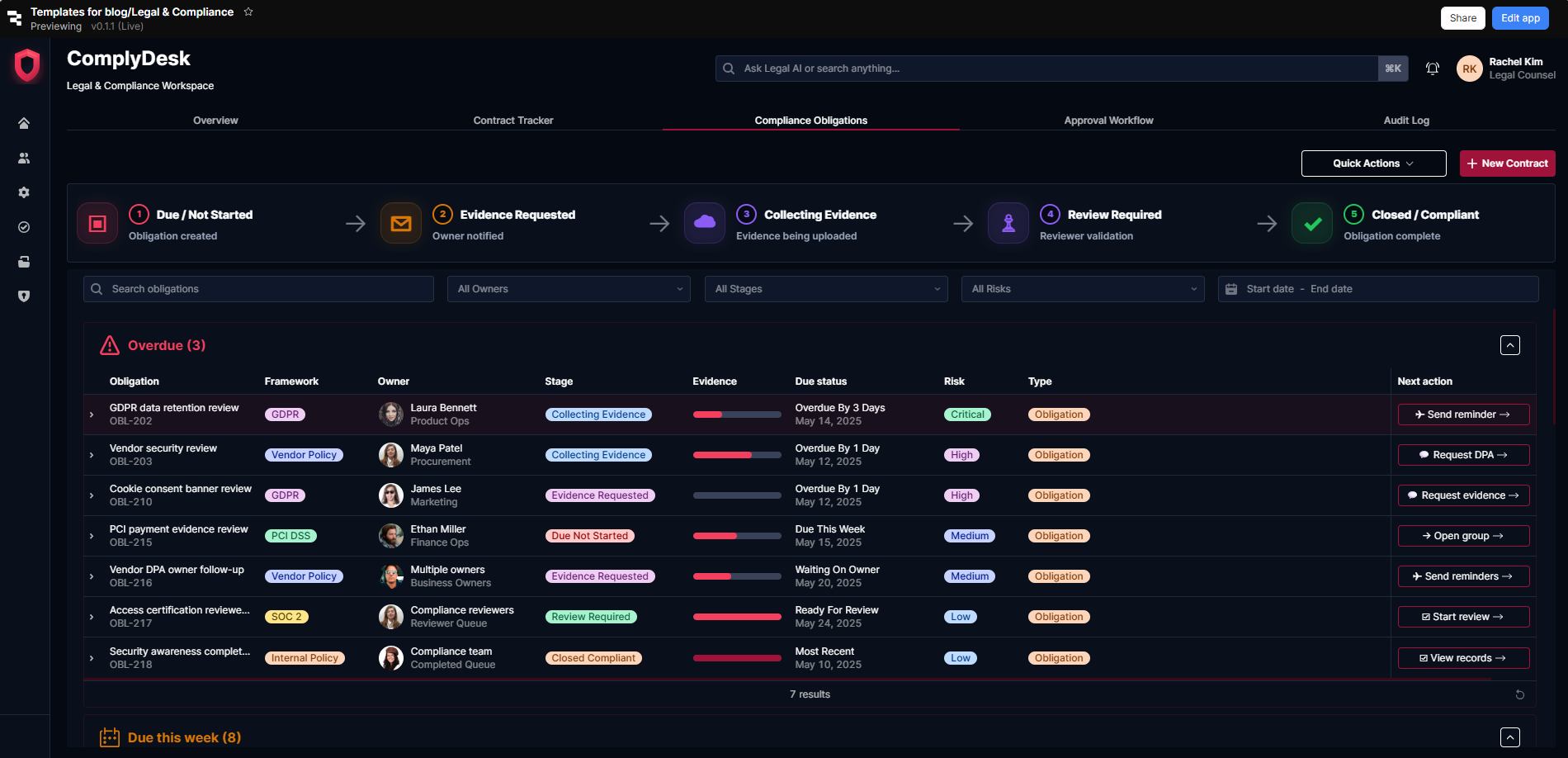The height and width of the screenshot is (758, 1568).
Task: Click the evidence progress bar for OBL-217
Action: click(x=737, y=617)
